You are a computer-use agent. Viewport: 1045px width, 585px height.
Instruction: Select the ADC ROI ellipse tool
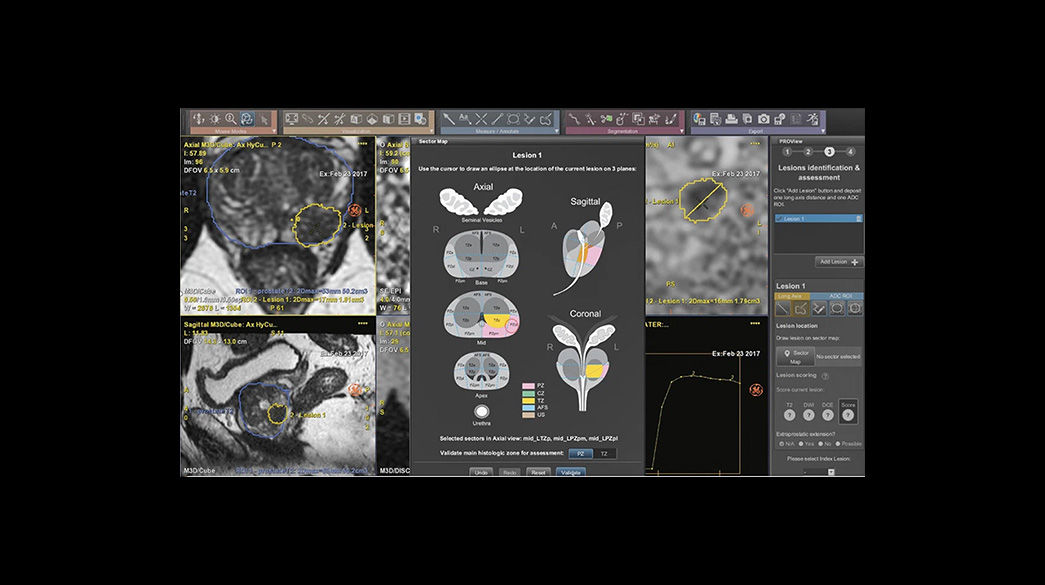pyautogui.click(x=837, y=309)
